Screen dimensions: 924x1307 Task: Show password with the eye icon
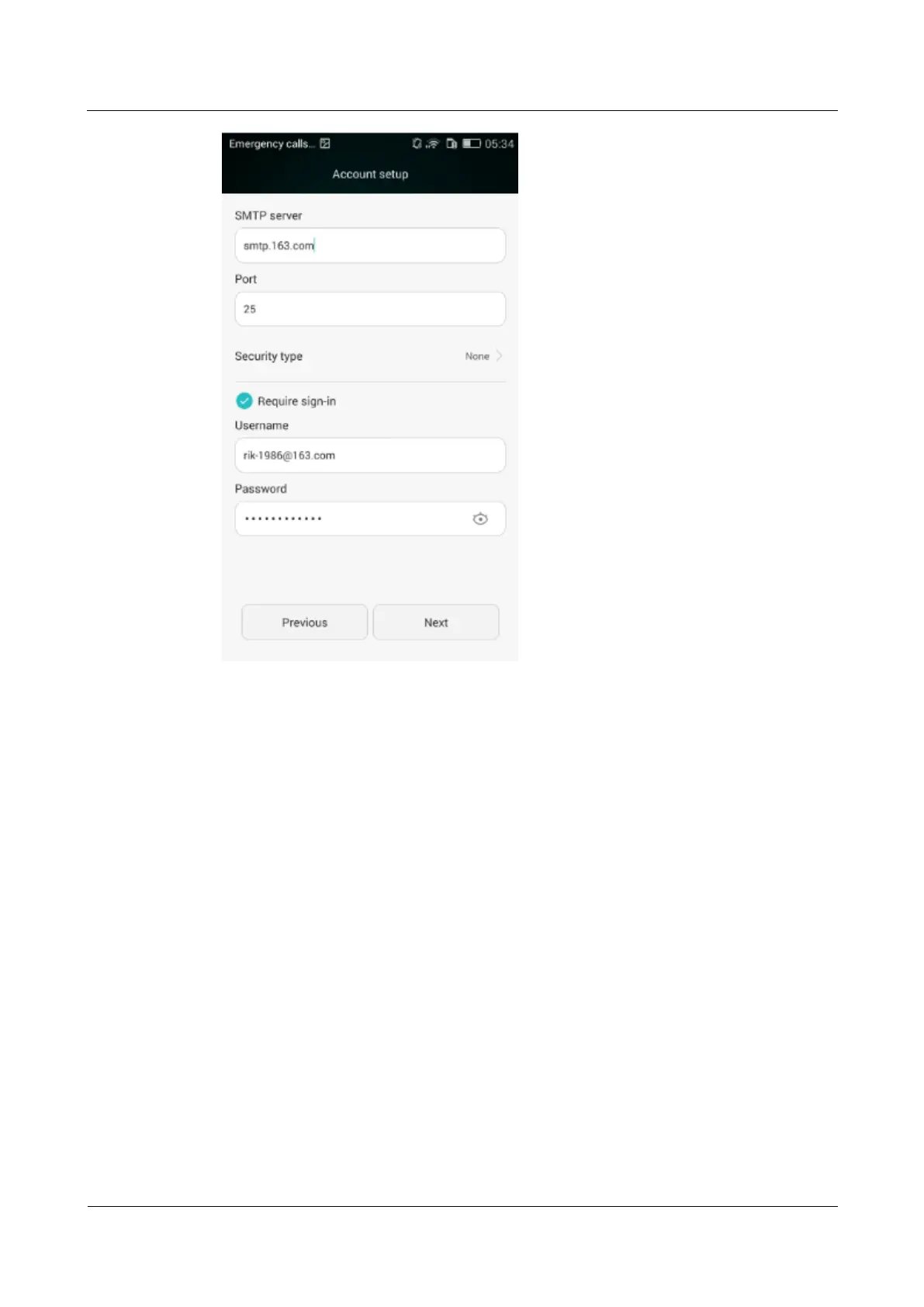tap(480, 518)
